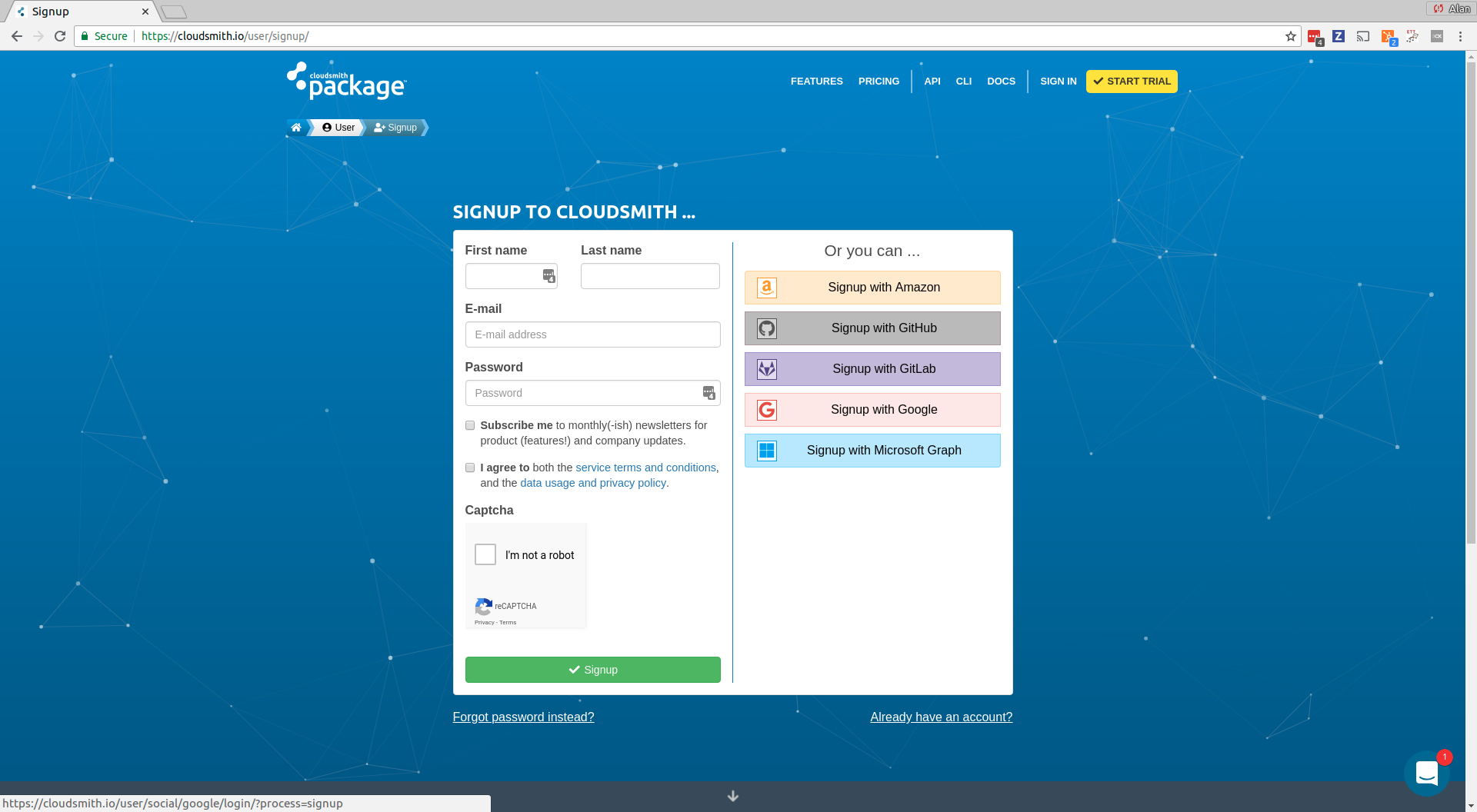Click the page vertical scrollbar

[1471, 303]
